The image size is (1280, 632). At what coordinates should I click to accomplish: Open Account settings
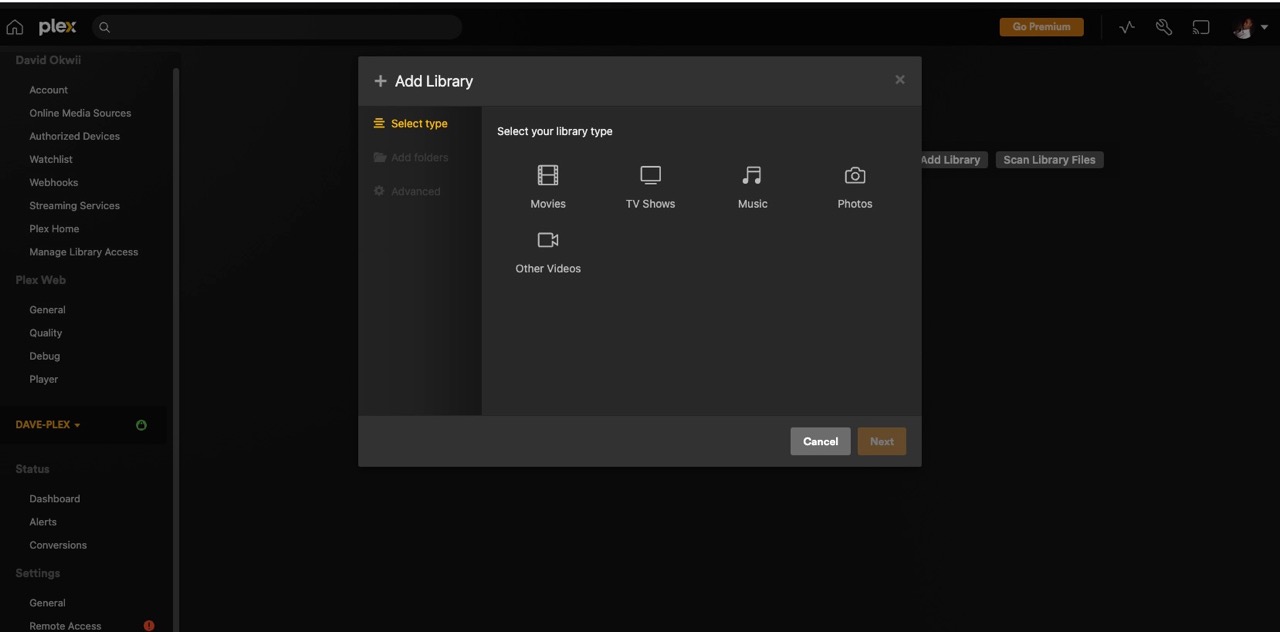click(x=48, y=90)
